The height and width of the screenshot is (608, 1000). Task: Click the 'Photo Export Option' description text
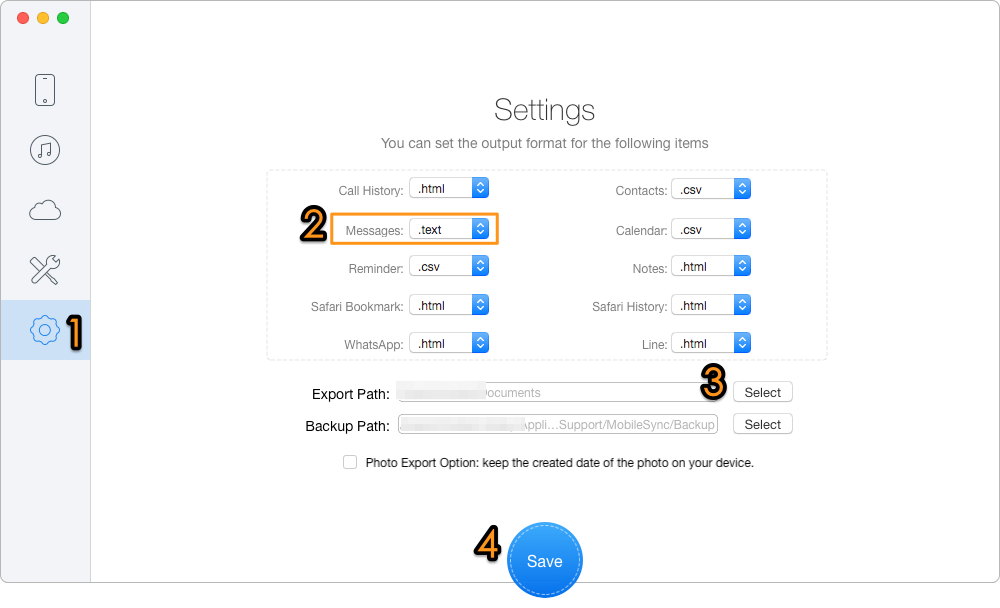(x=559, y=463)
